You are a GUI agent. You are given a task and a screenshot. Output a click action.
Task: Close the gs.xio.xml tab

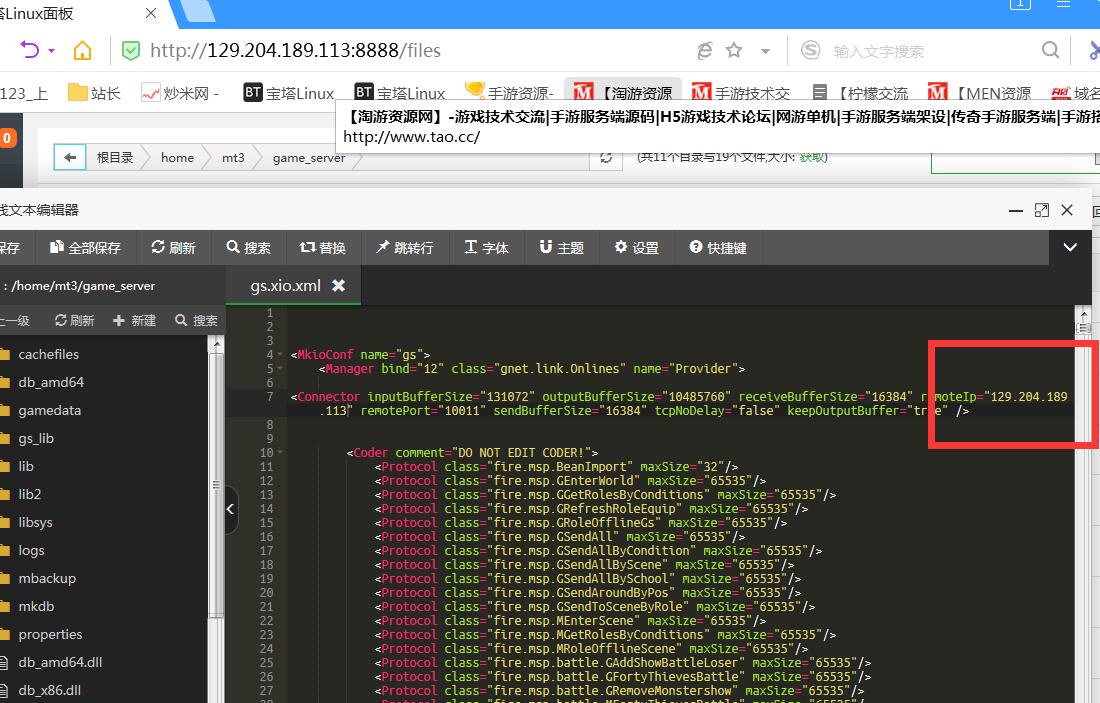pyautogui.click(x=338, y=285)
